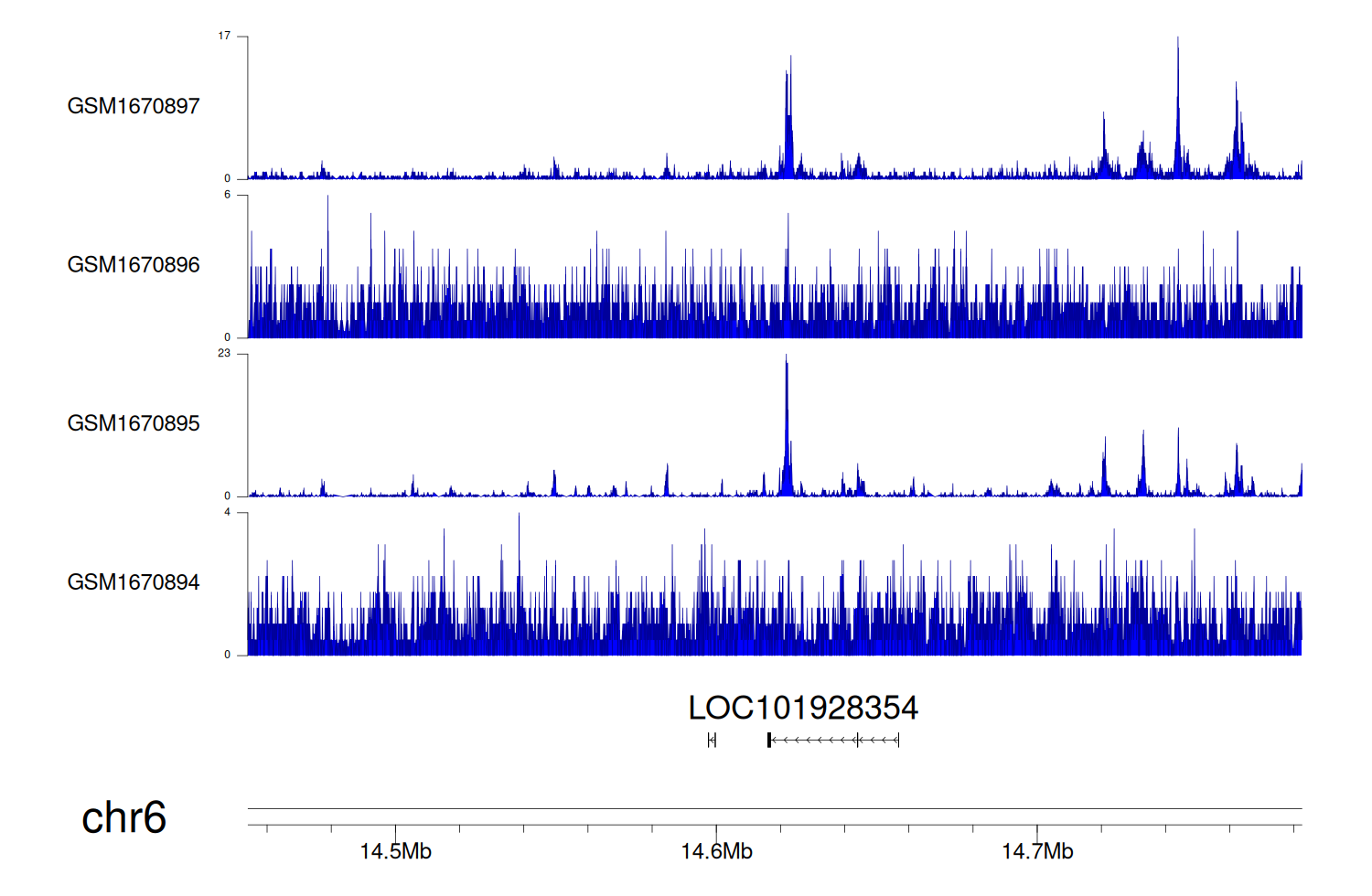Click the LOC101928354 gene name
The width and height of the screenshot is (1372, 896).
(802, 708)
